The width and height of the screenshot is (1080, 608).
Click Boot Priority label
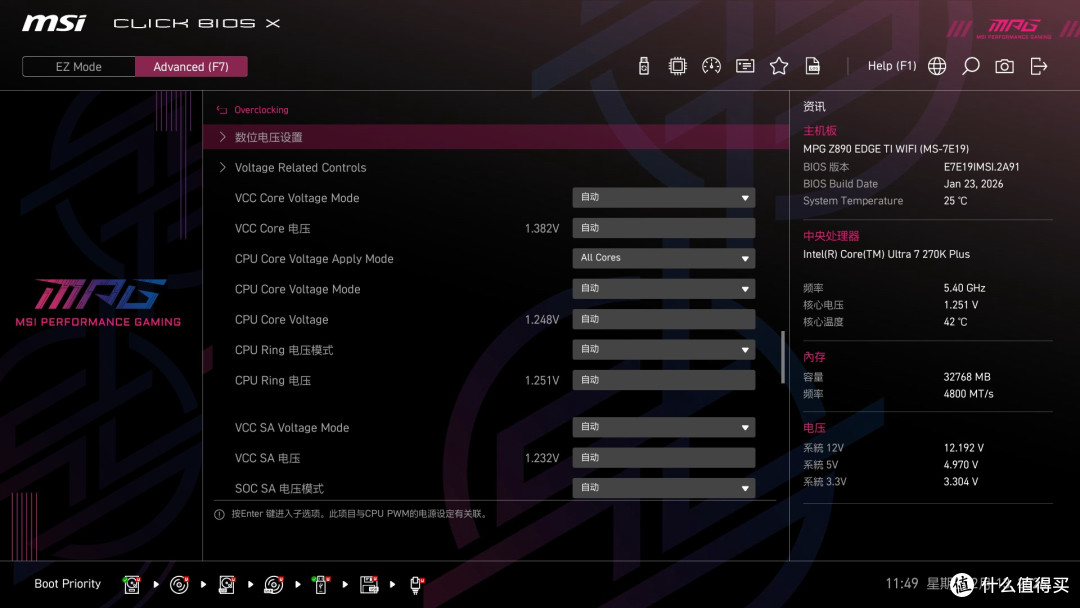coord(68,584)
